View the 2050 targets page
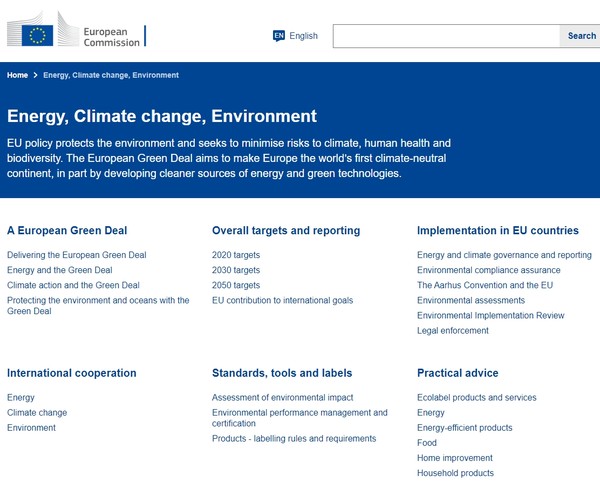This screenshot has width=600, height=482. 236,285
